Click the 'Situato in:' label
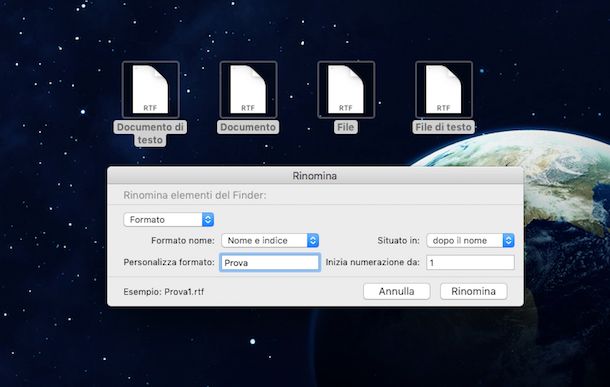Viewport: 610px width, 387px height. pos(398,241)
